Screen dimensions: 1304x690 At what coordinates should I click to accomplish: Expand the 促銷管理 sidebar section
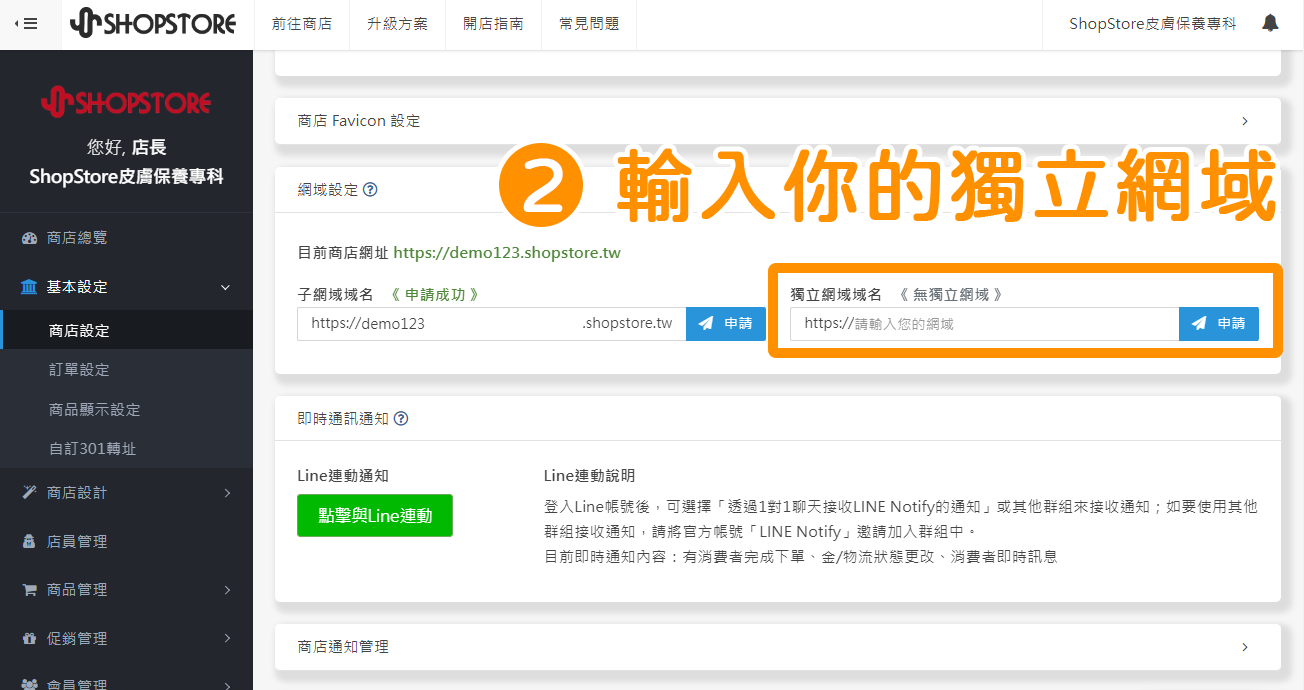[126, 638]
